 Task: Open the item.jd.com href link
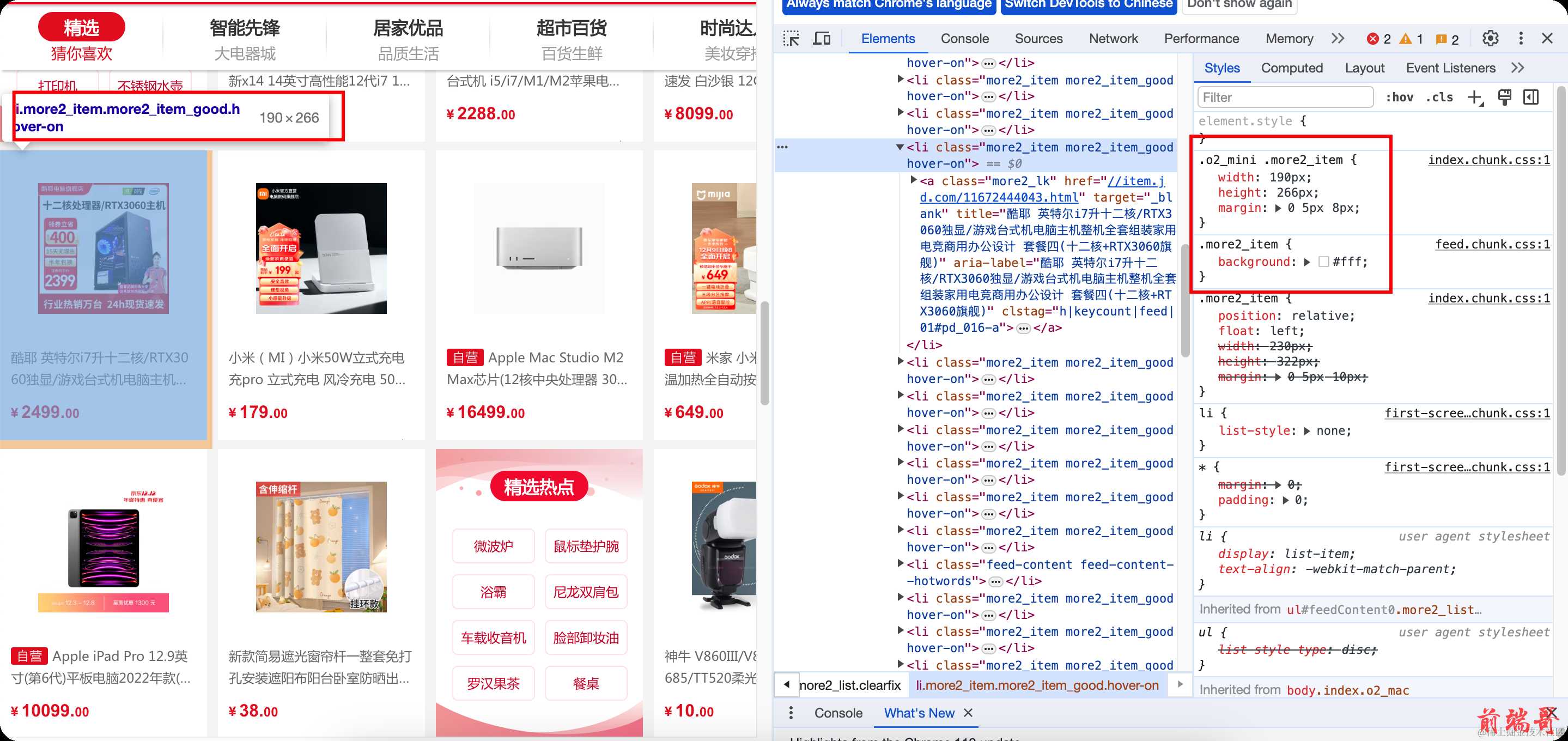1042,189
